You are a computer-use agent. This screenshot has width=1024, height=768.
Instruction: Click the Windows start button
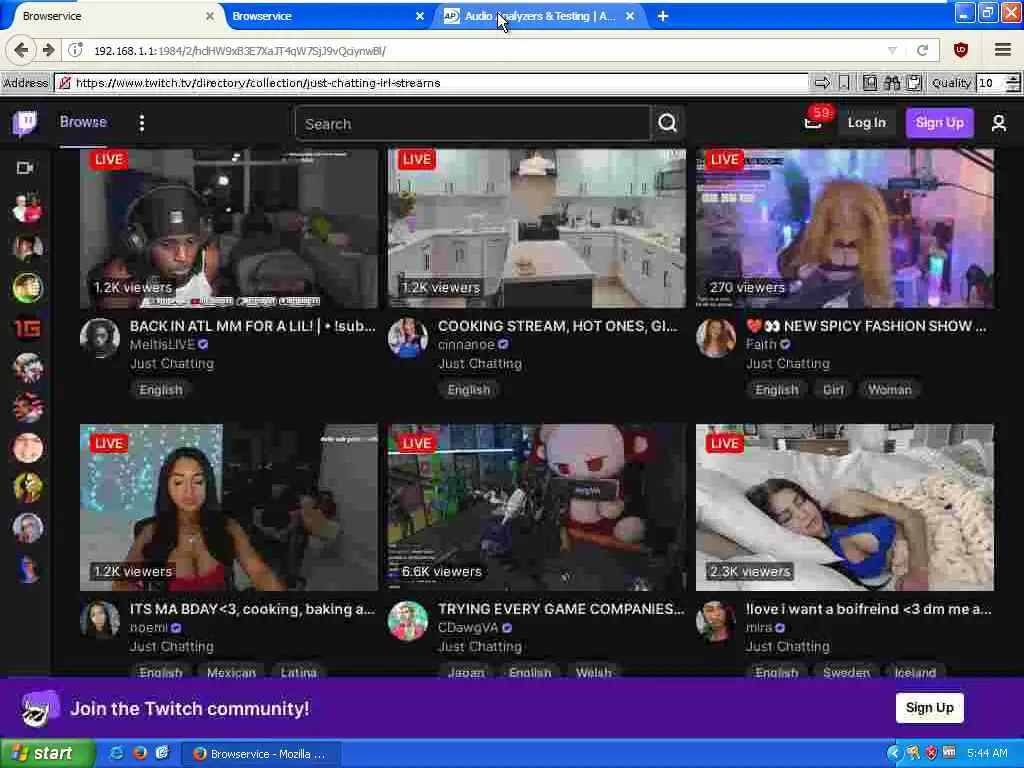point(46,754)
